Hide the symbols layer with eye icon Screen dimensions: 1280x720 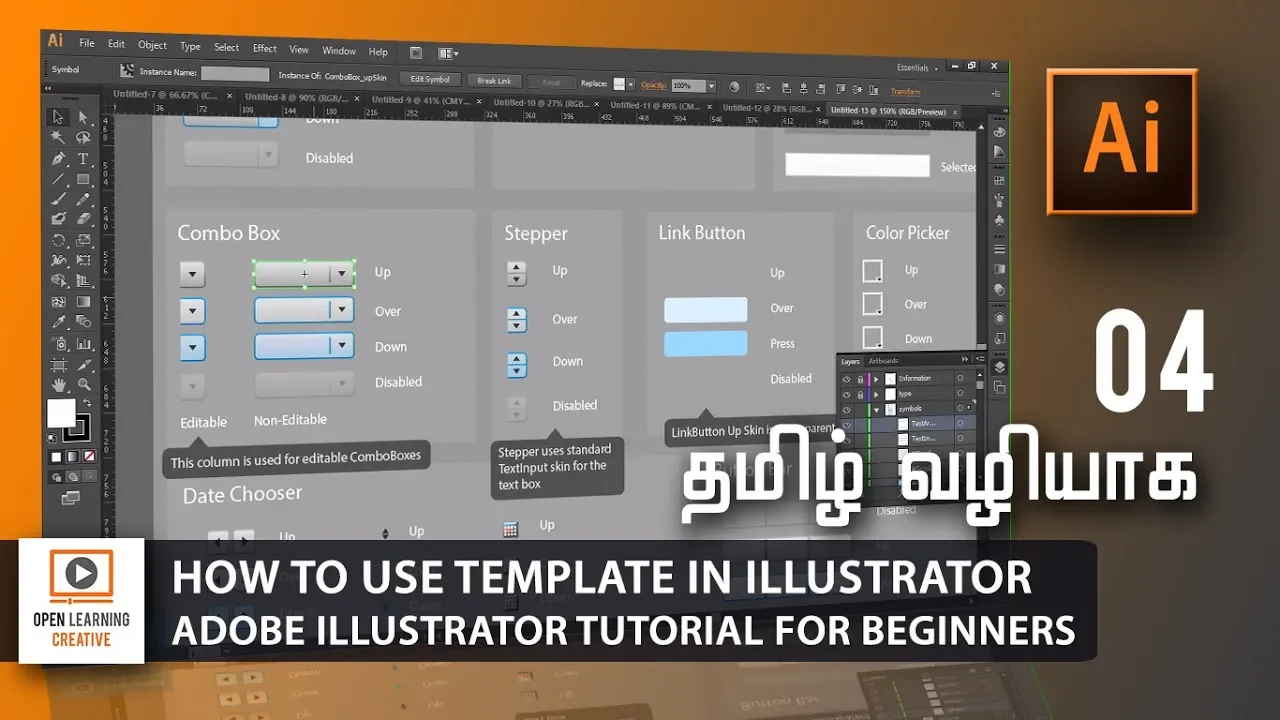[x=846, y=409]
